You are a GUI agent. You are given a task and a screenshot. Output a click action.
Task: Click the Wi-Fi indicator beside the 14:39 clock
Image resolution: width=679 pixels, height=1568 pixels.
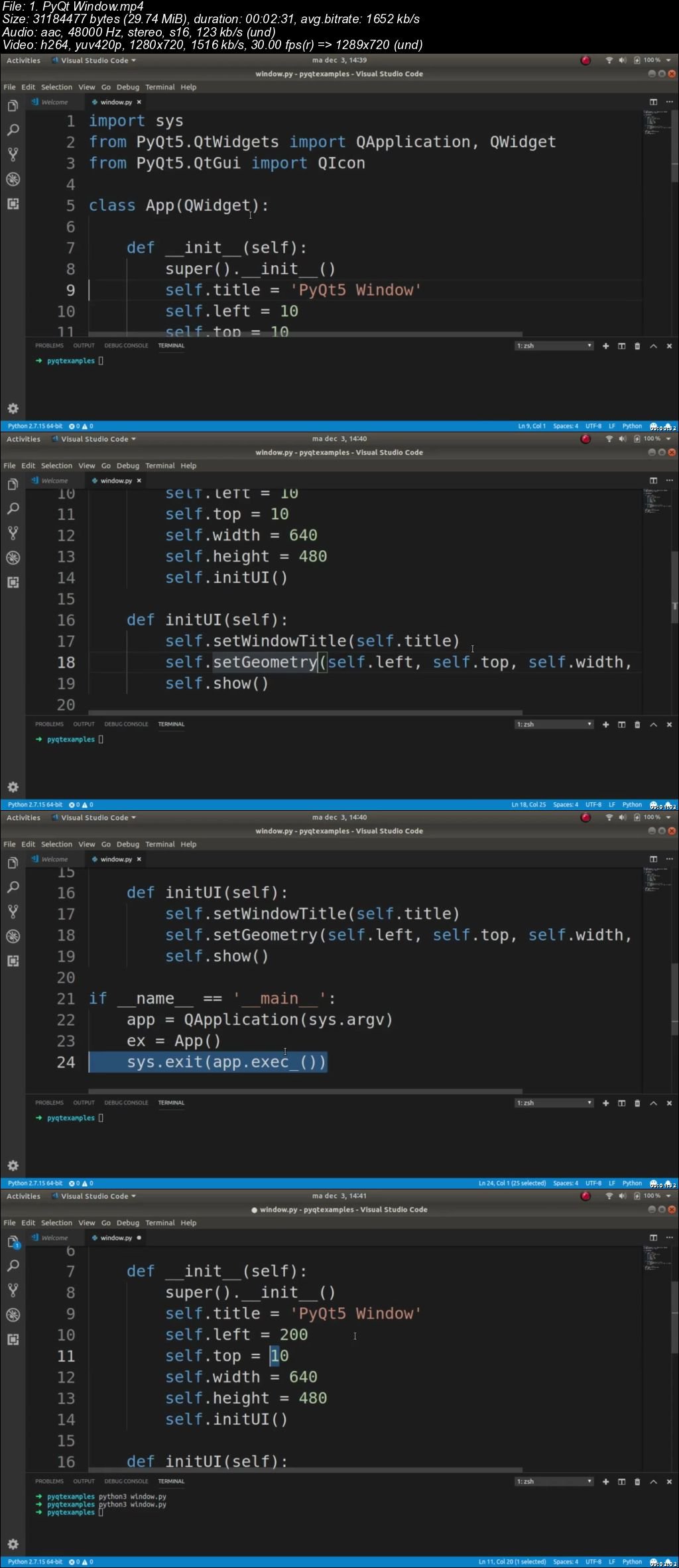609,60
